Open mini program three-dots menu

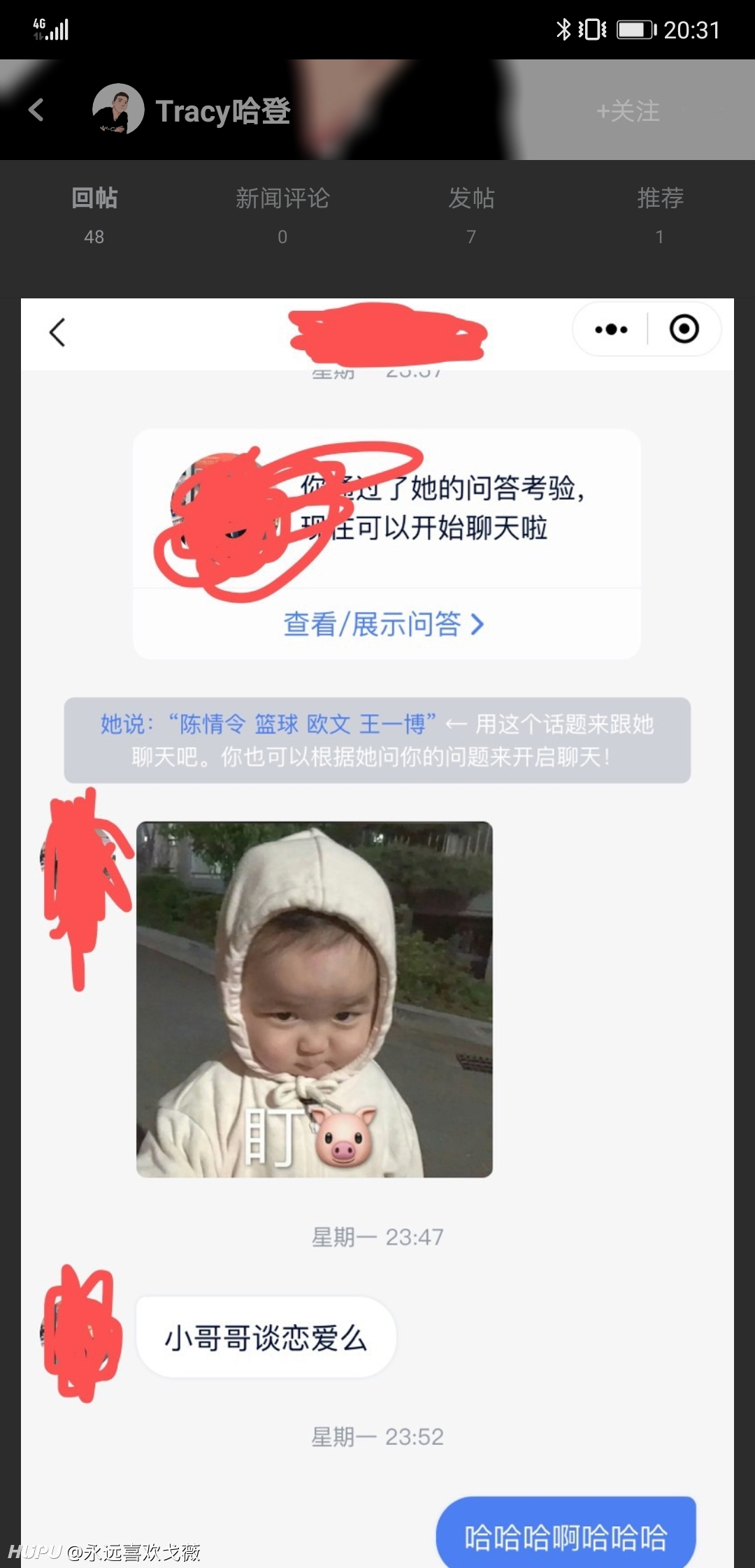coord(611,329)
